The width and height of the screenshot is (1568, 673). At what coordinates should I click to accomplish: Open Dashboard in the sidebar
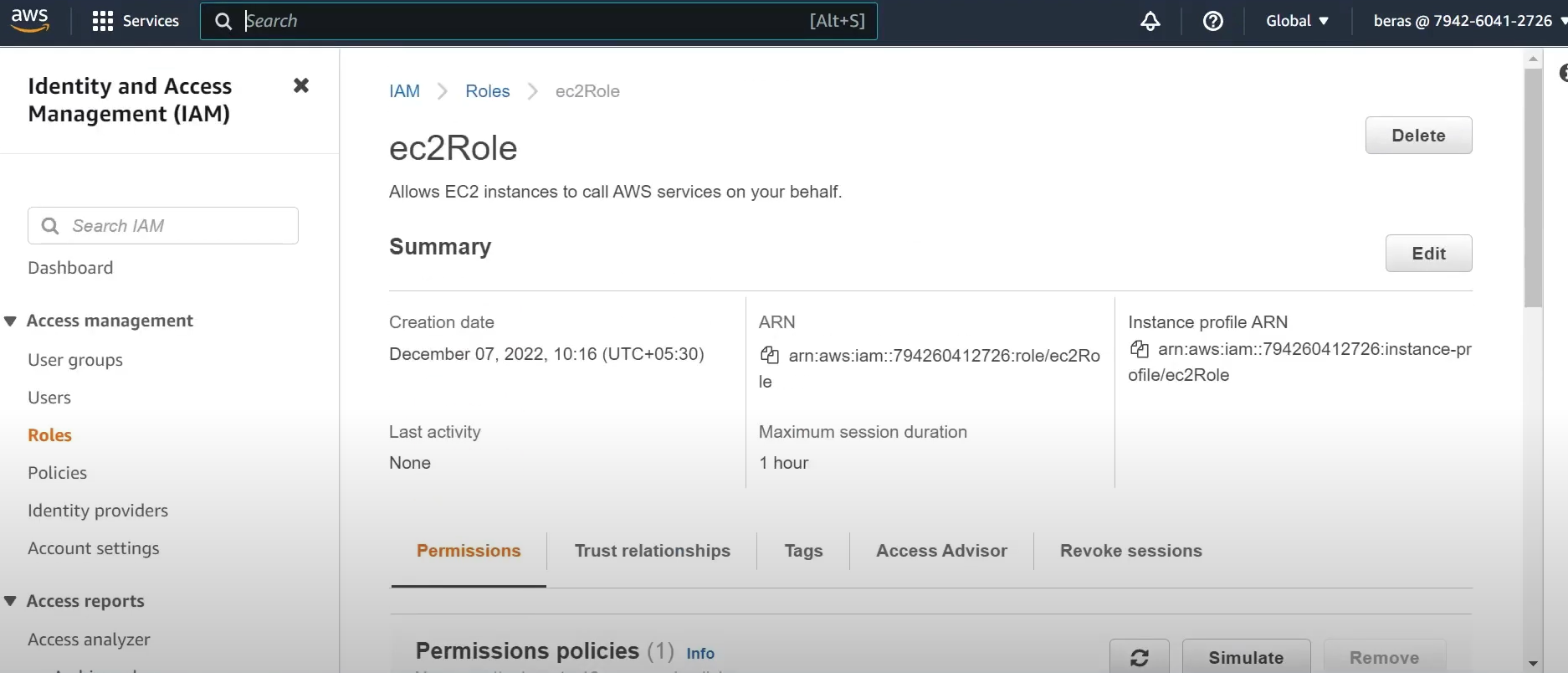click(70, 268)
